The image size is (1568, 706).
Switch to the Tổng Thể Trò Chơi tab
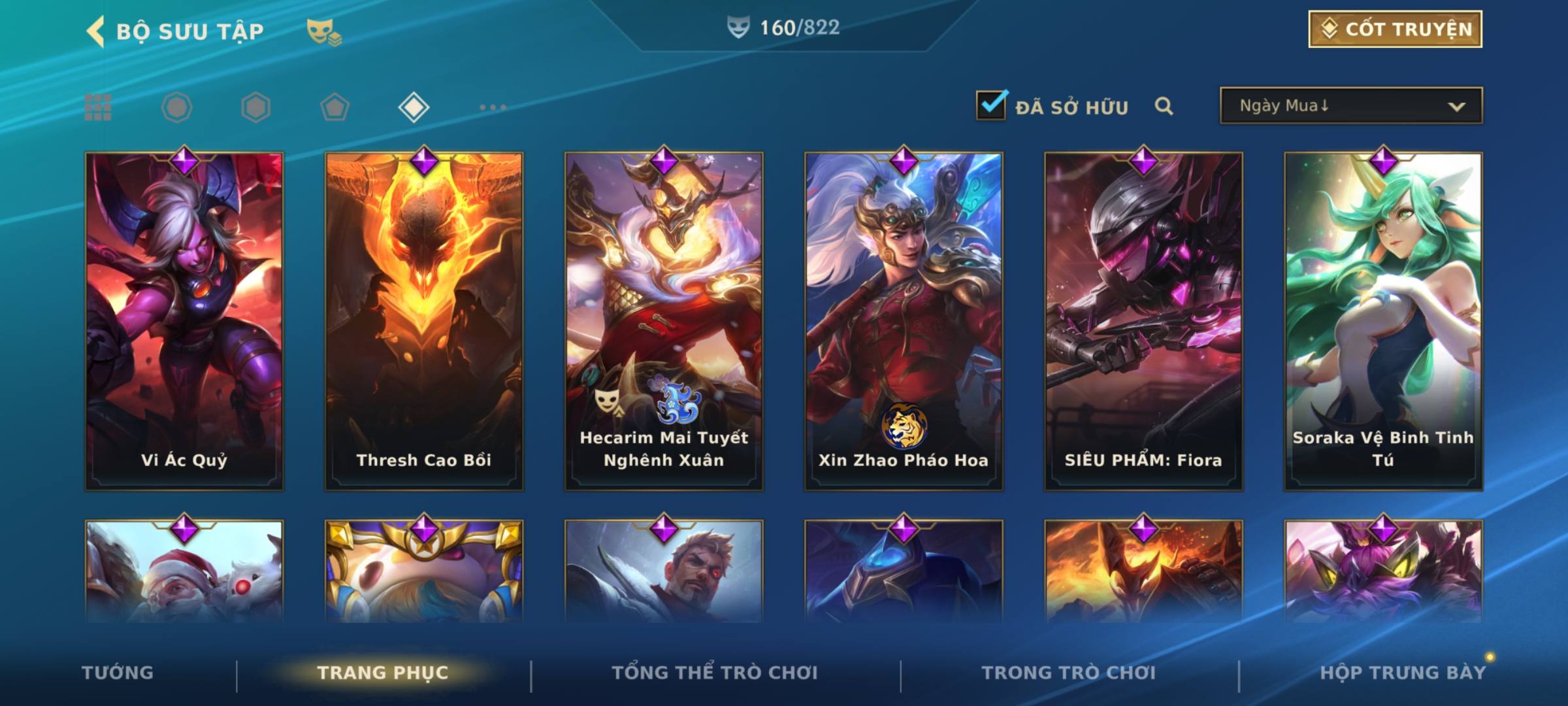tap(715, 672)
